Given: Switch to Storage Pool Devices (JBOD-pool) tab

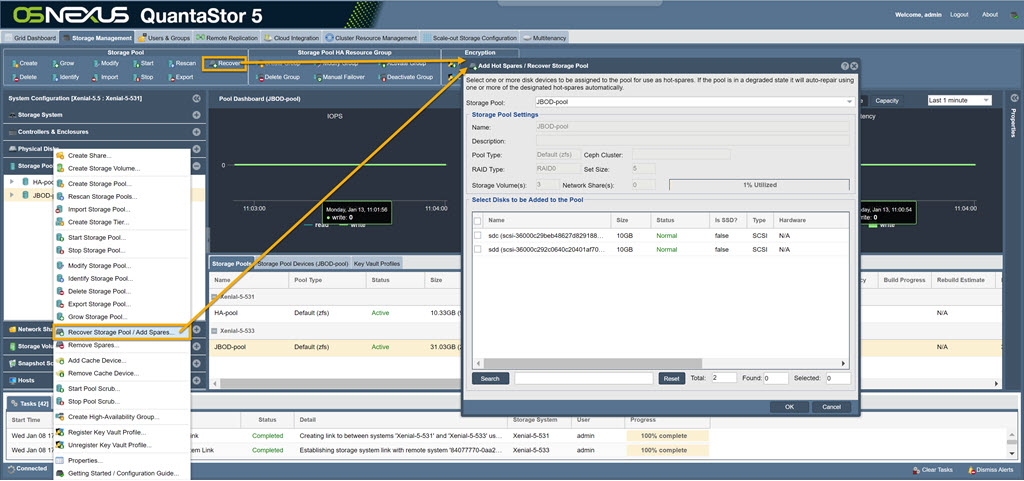Looking at the screenshot, I should 302,264.
